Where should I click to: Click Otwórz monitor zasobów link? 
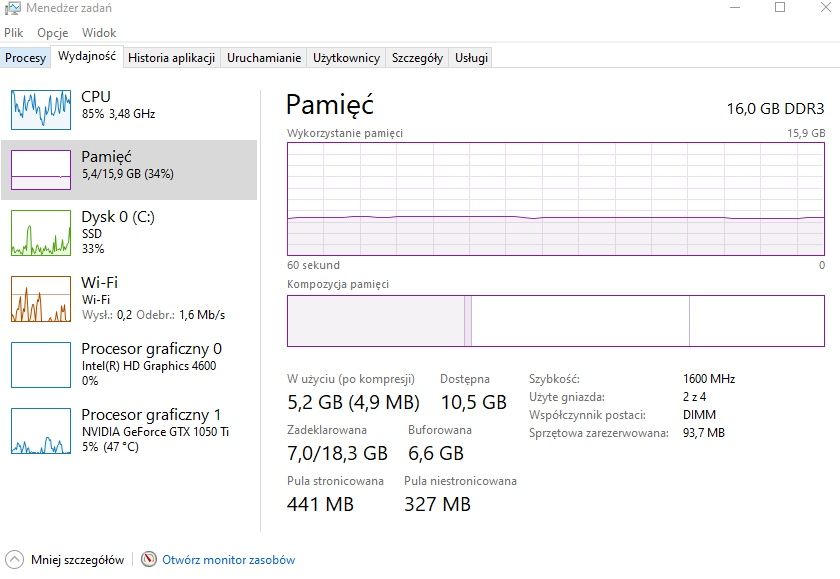[229, 560]
